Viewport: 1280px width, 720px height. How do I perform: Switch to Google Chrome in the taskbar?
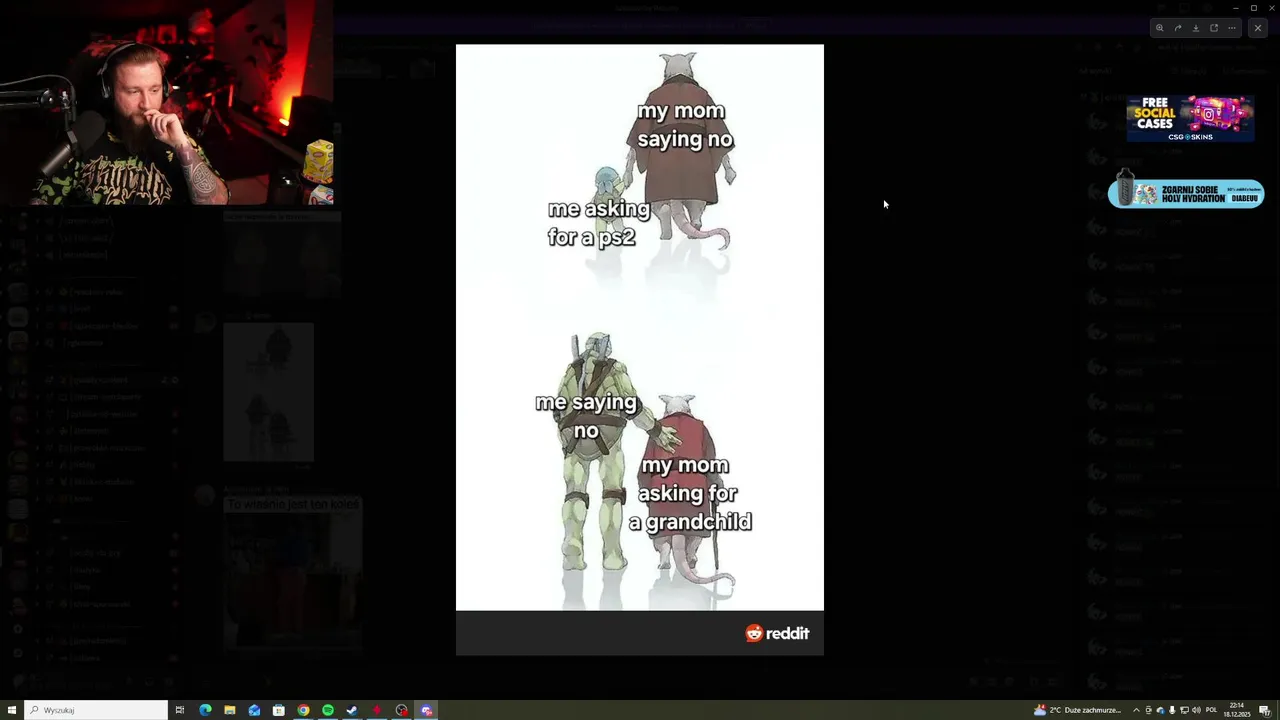[303, 710]
